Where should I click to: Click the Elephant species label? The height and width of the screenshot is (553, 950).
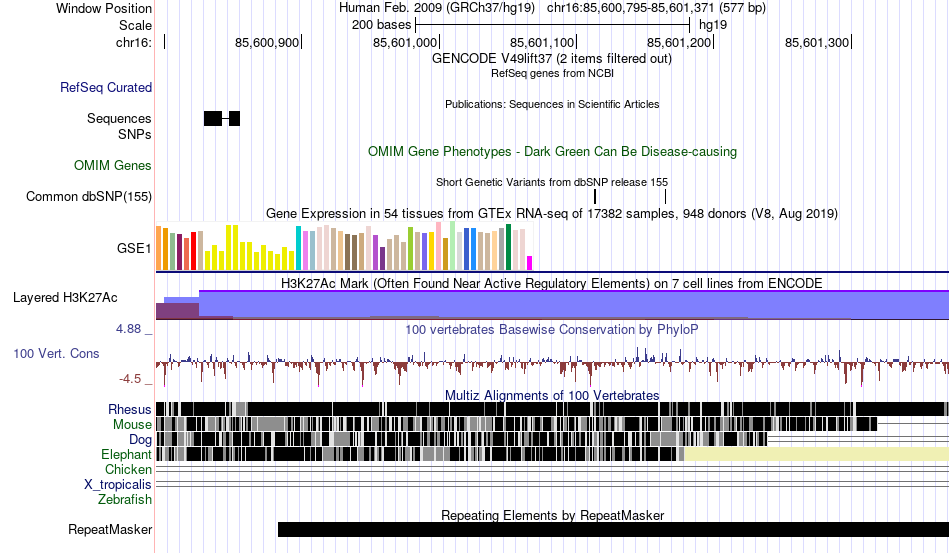click(x=126, y=454)
